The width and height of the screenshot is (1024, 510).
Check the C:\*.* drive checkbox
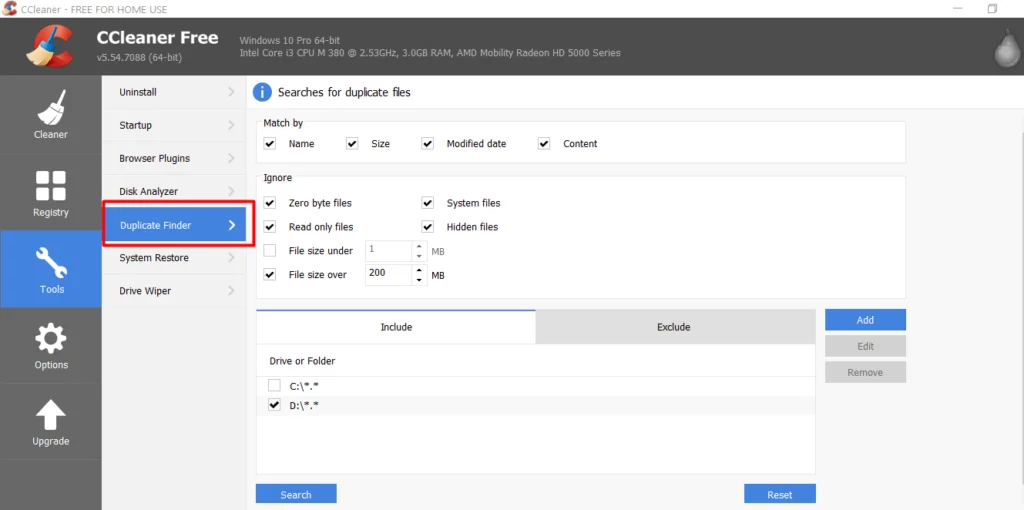coord(274,385)
